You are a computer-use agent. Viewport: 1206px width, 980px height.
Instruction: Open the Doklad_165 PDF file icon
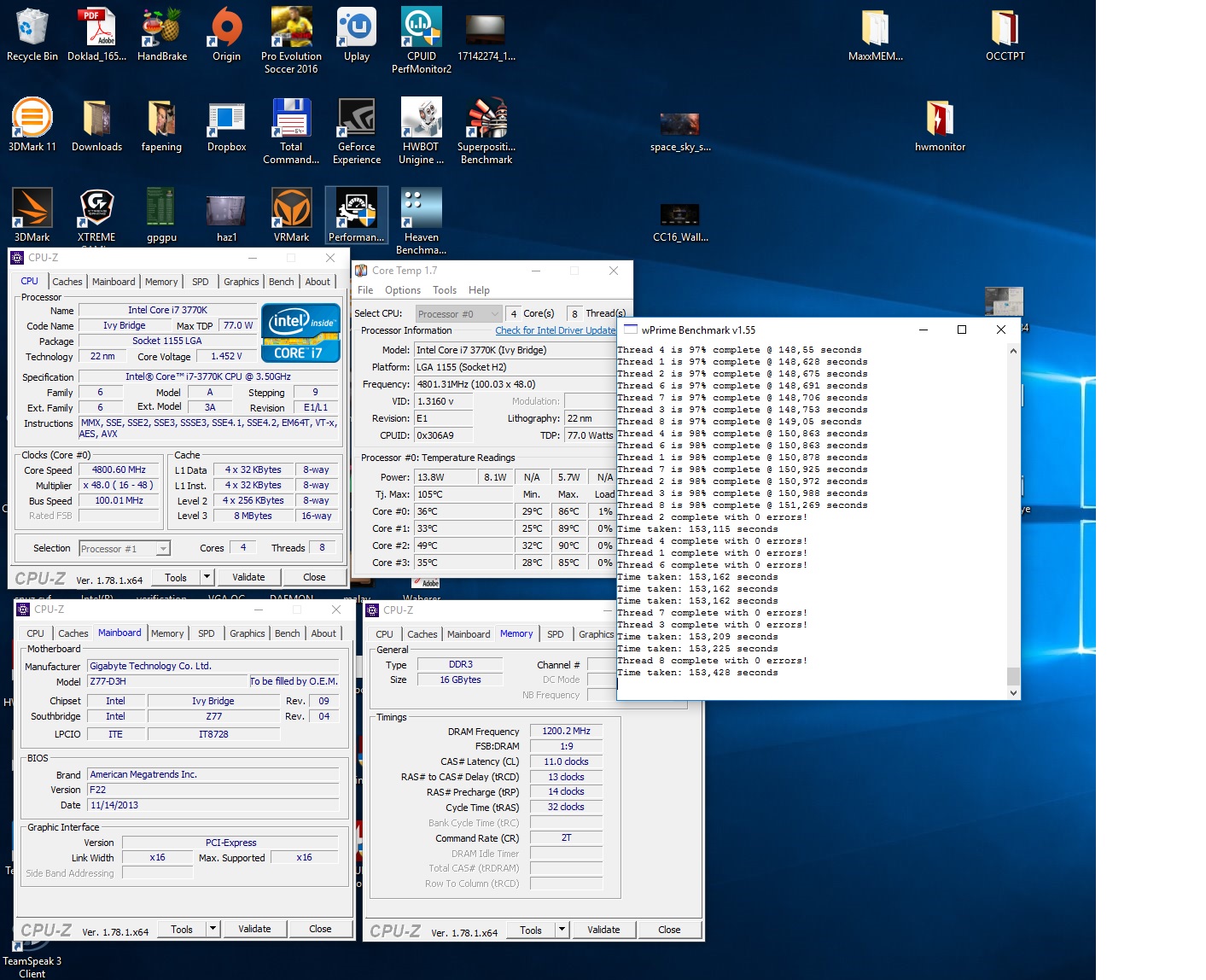click(x=96, y=35)
